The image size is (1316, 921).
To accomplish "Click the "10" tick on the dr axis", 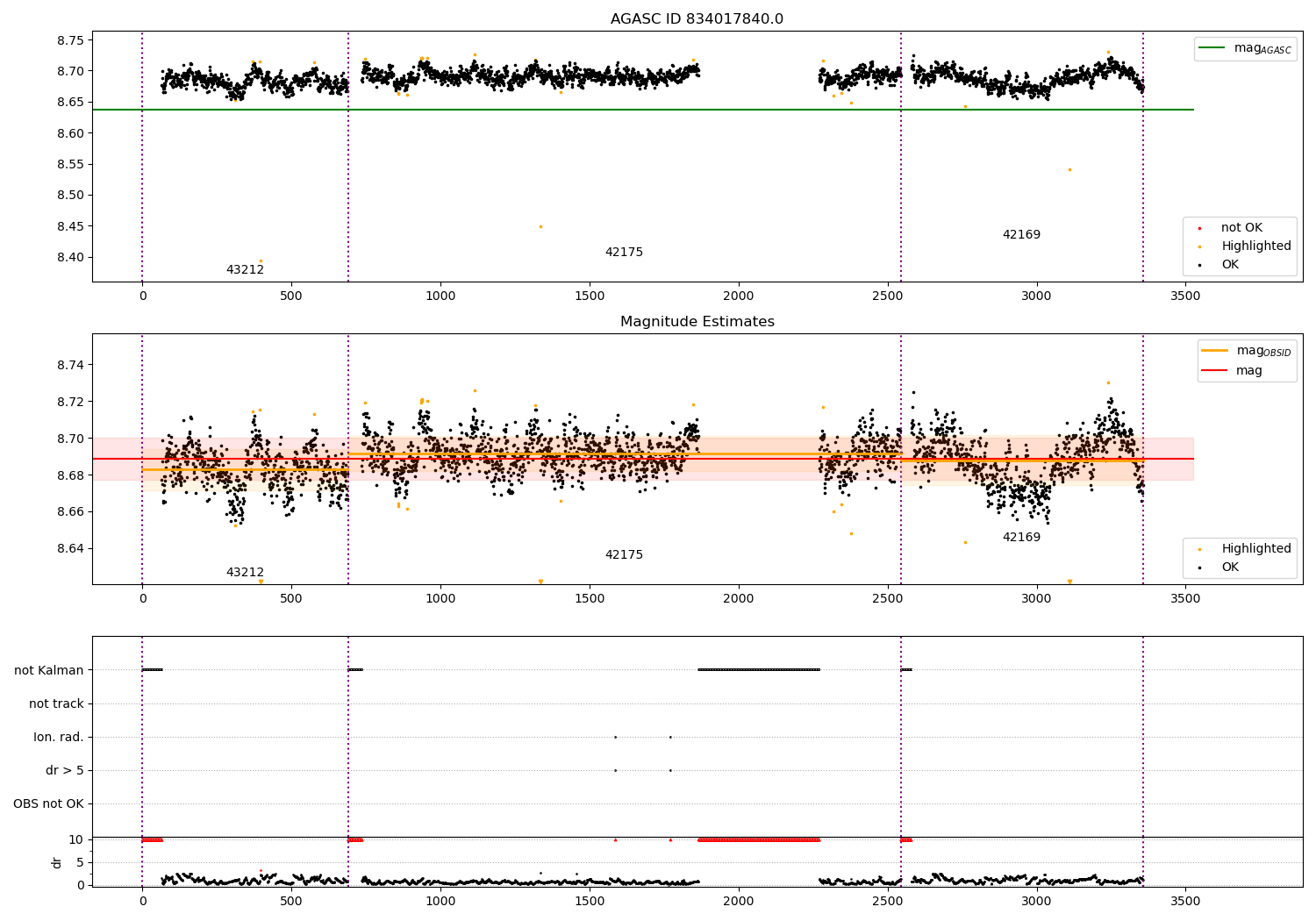I will tap(76, 840).
